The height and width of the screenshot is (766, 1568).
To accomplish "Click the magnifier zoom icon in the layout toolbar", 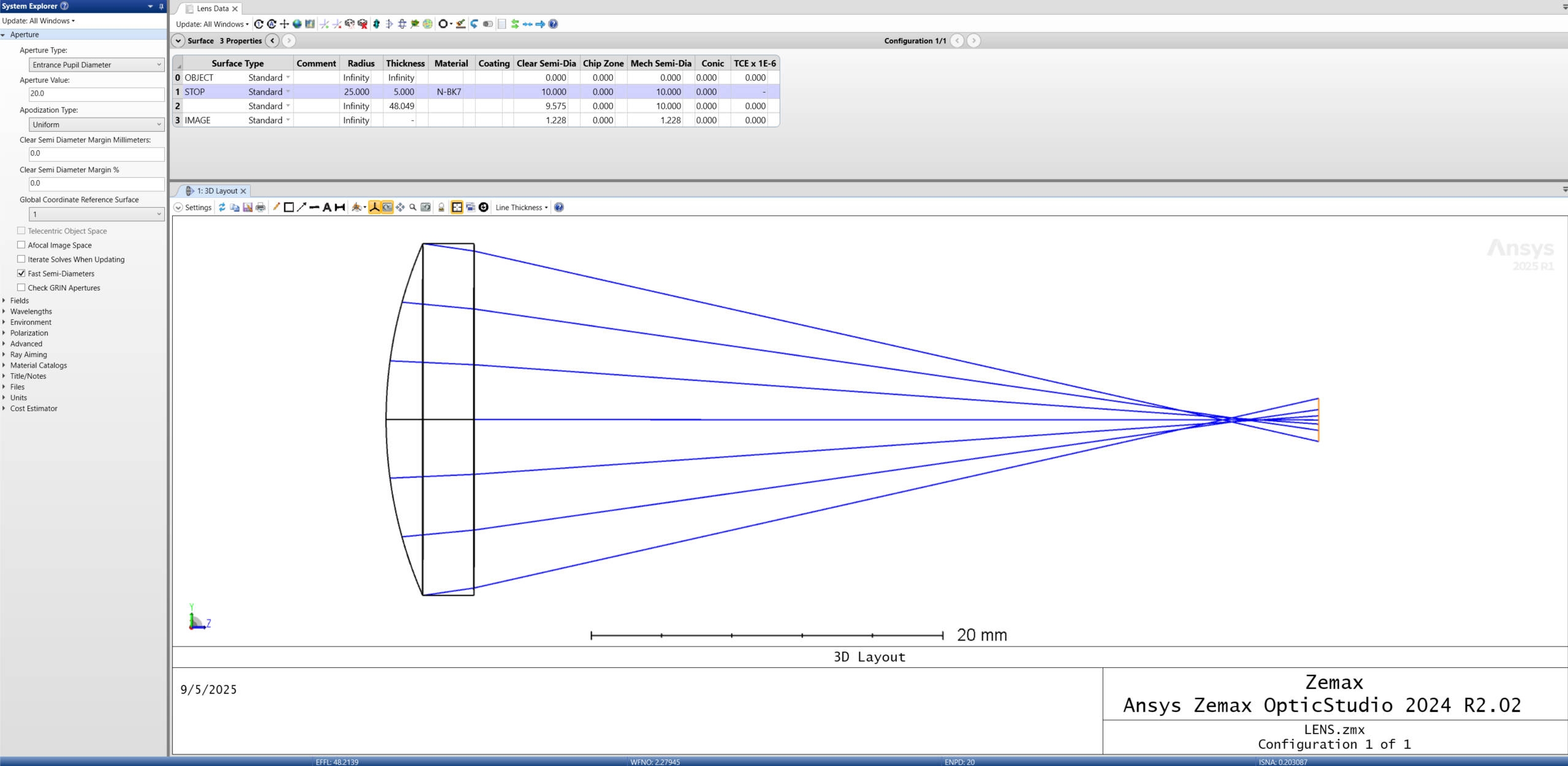I will [x=413, y=208].
